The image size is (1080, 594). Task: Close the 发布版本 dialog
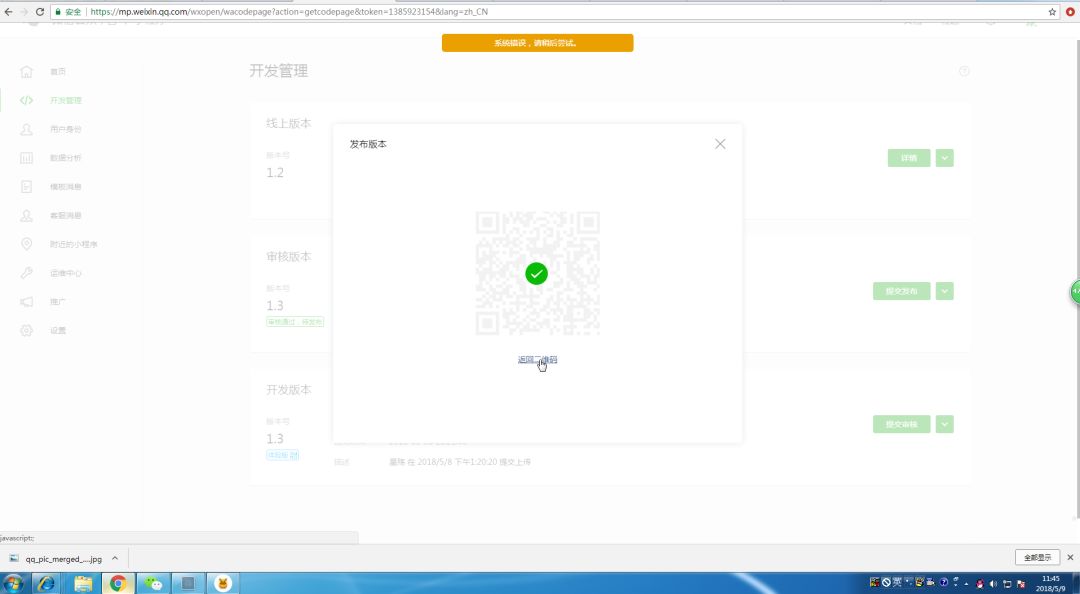point(720,144)
